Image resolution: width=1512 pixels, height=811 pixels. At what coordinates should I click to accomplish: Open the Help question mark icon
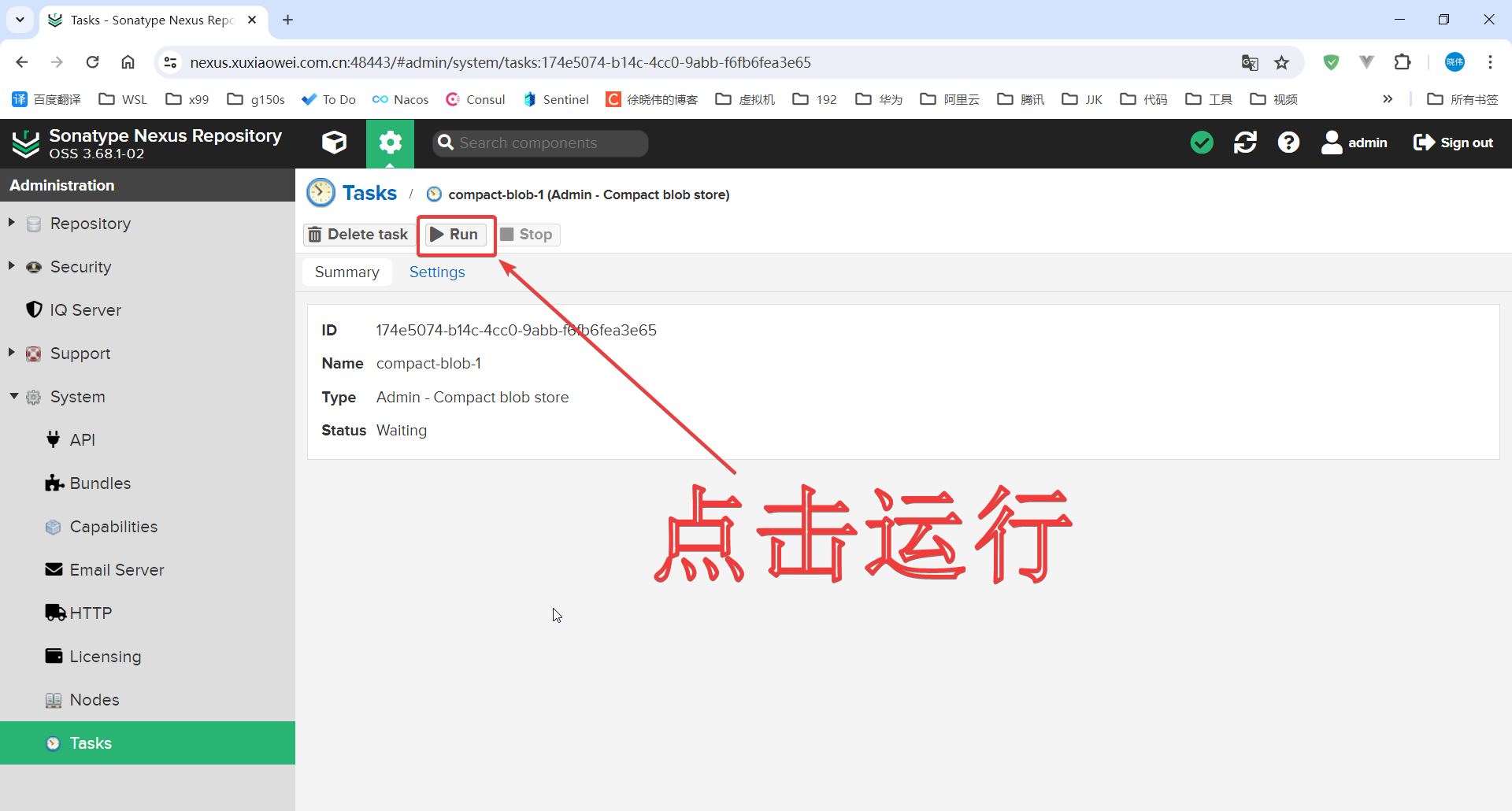(x=1288, y=143)
